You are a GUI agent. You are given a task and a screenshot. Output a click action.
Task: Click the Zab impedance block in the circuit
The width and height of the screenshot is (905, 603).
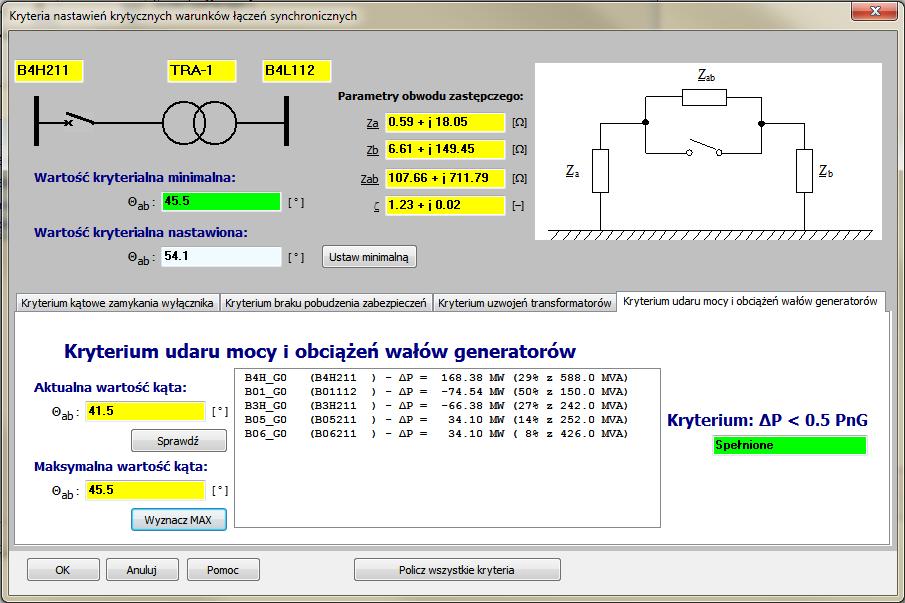pyautogui.click(x=704, y=98)
